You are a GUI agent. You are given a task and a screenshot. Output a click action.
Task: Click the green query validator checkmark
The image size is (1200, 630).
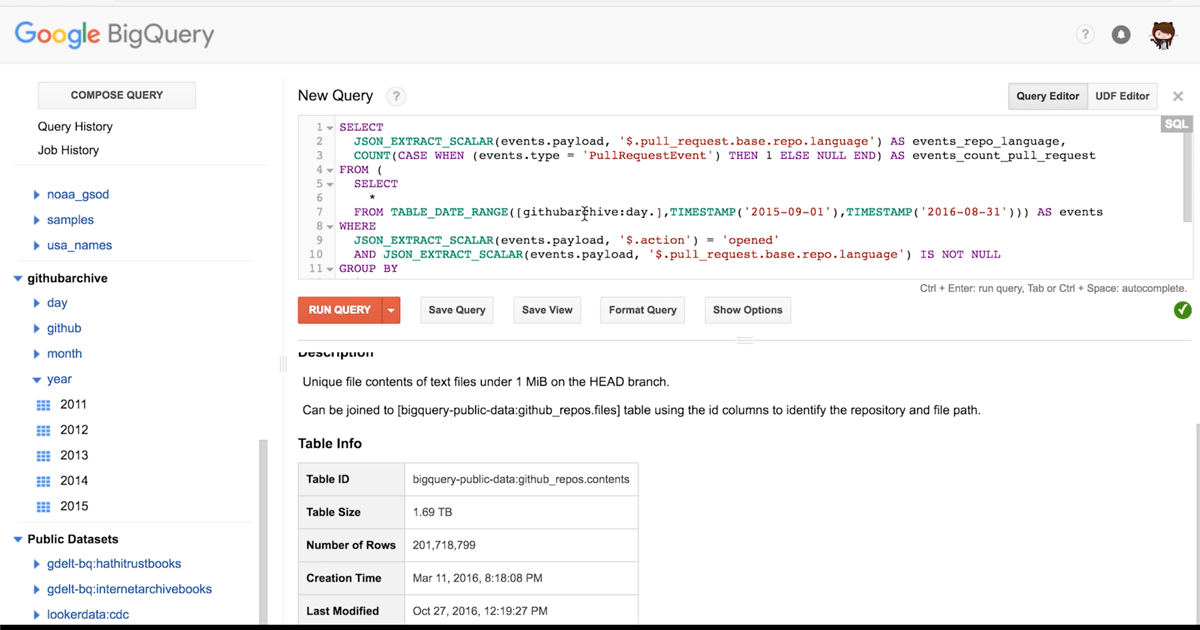[1183, 310]
